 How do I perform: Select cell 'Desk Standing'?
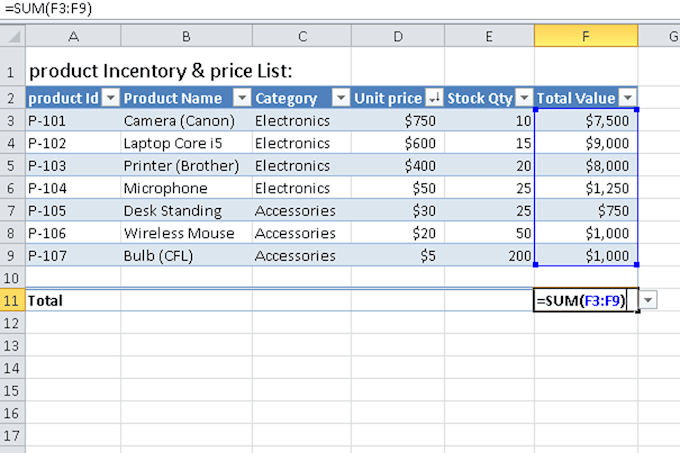[x=186, y=211]
